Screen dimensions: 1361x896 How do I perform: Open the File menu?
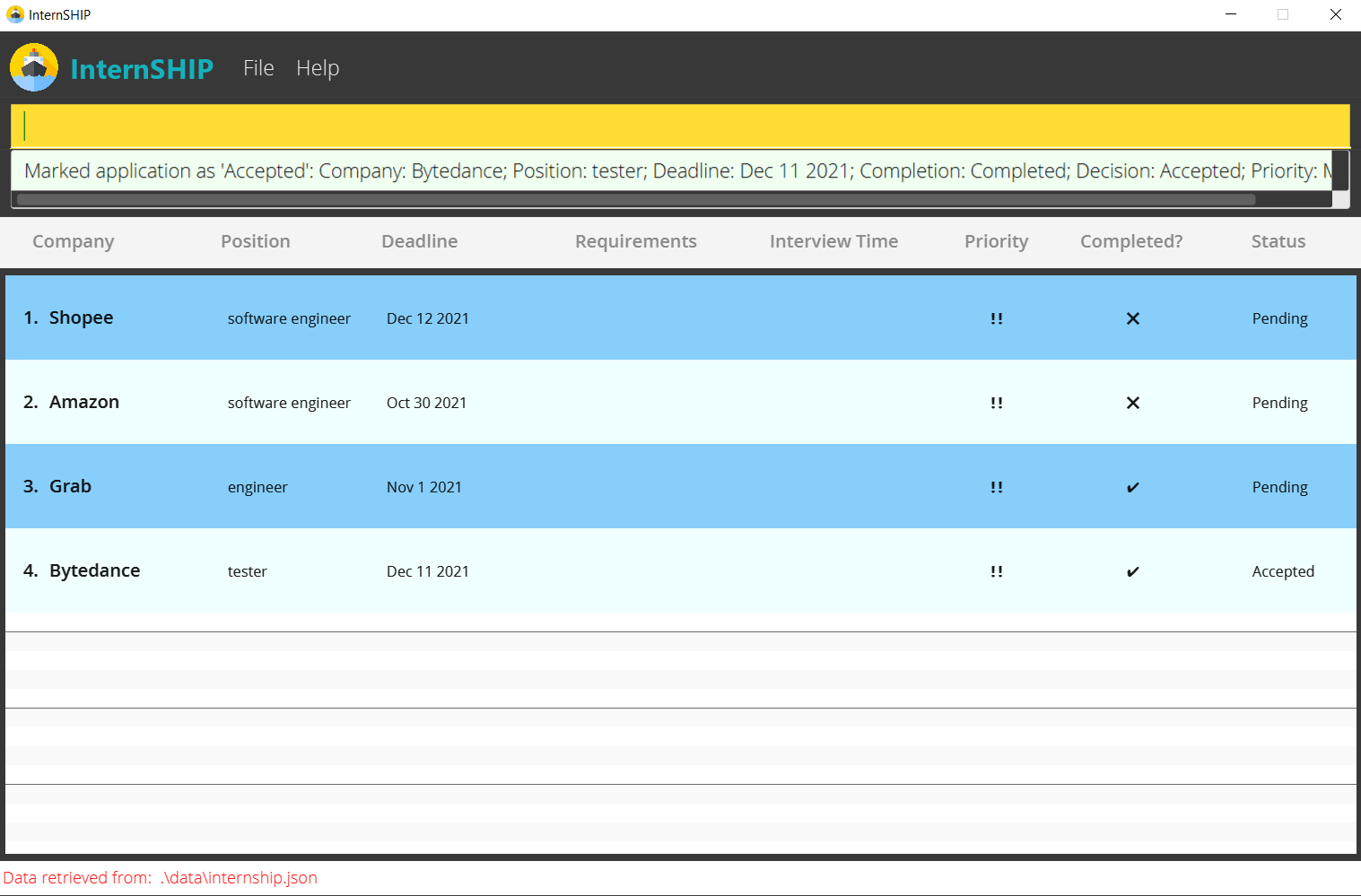click(258, 68)
